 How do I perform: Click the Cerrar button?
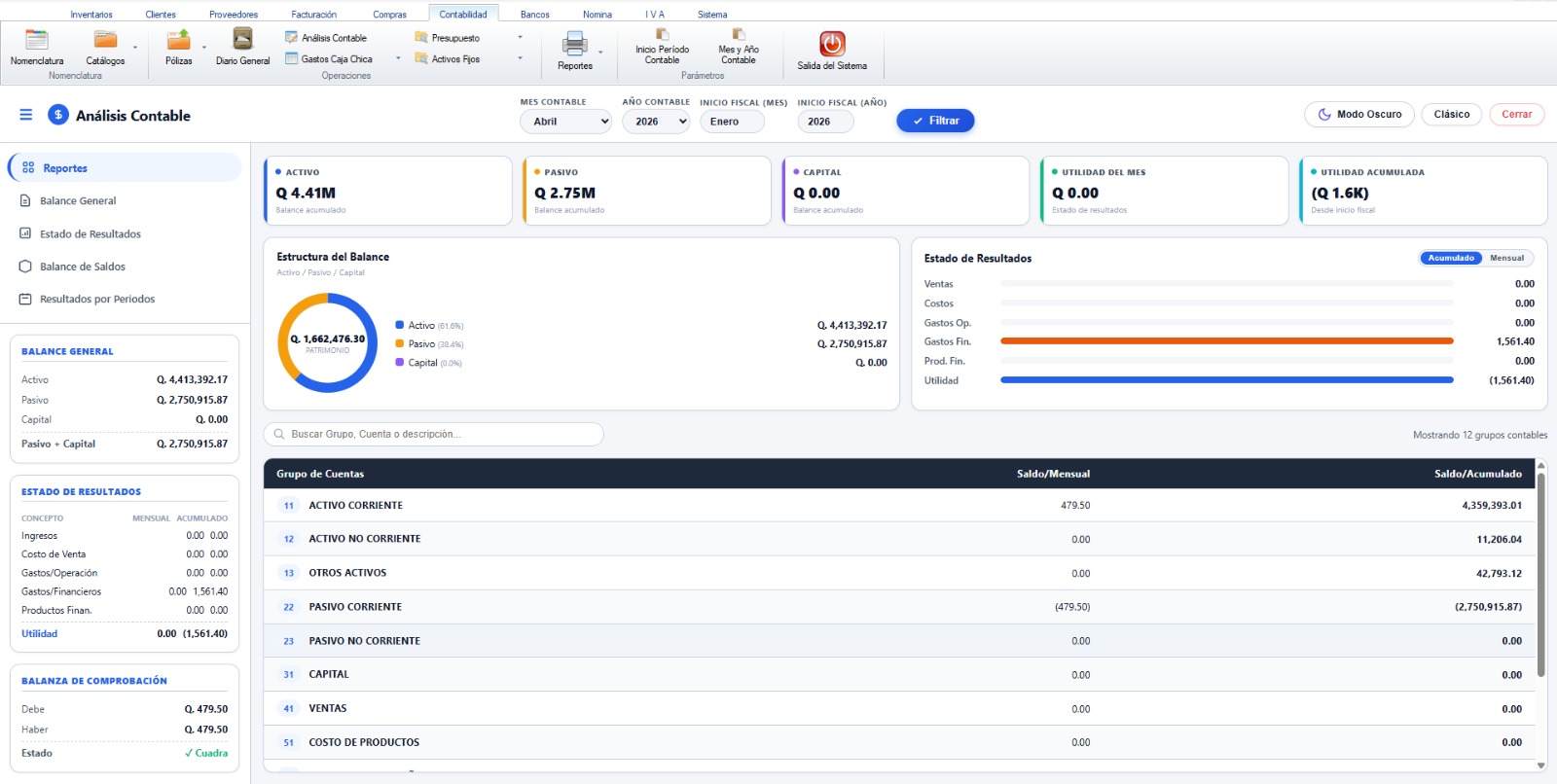(1516, 114)
